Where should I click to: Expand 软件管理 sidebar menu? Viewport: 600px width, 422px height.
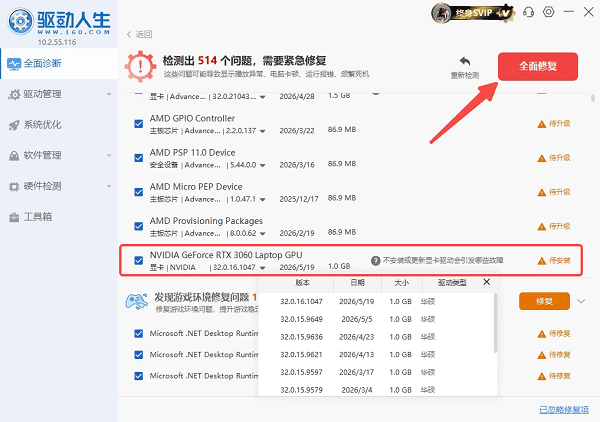coord(109,155)
